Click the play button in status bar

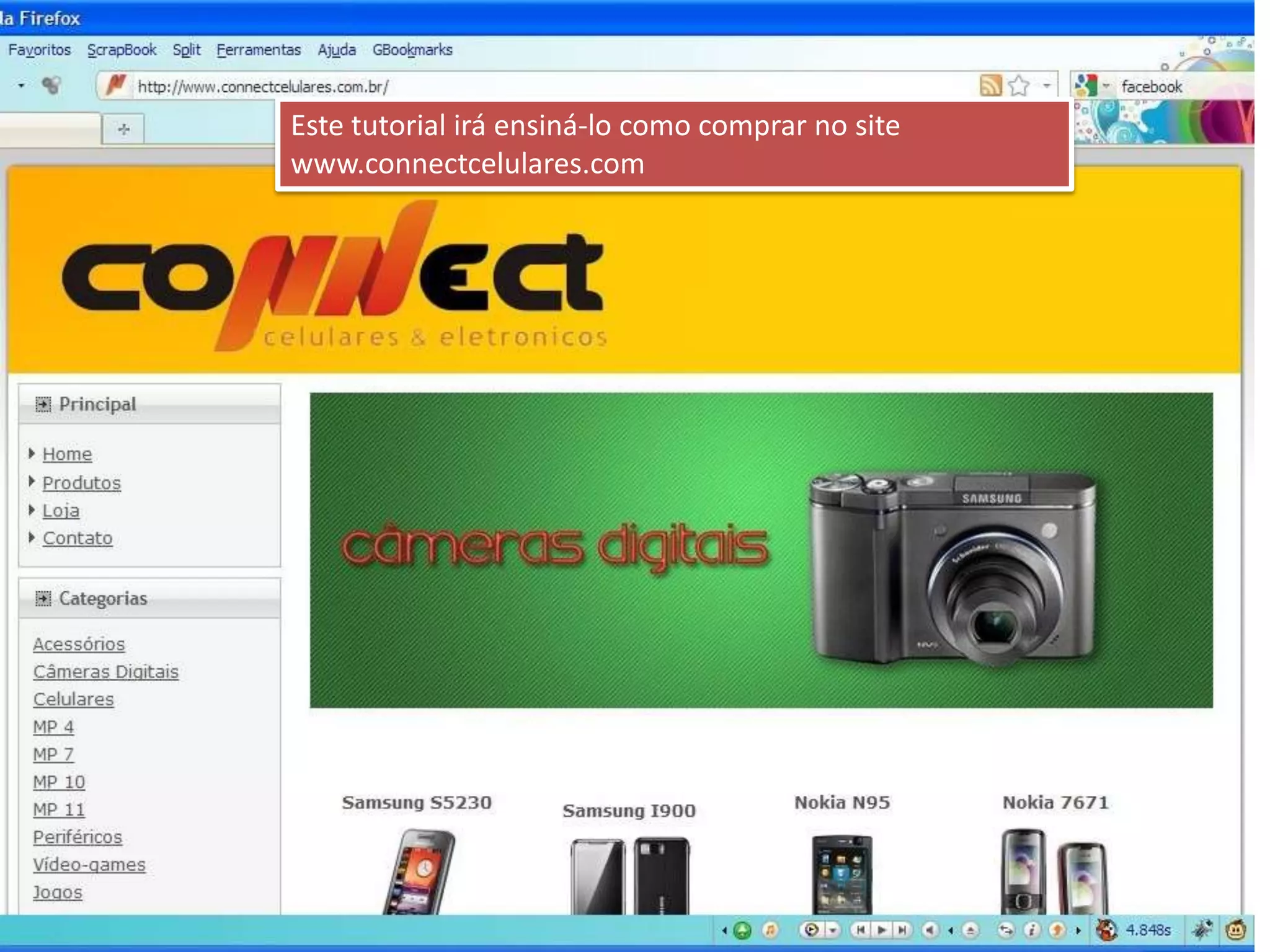(x=881, y=930)
